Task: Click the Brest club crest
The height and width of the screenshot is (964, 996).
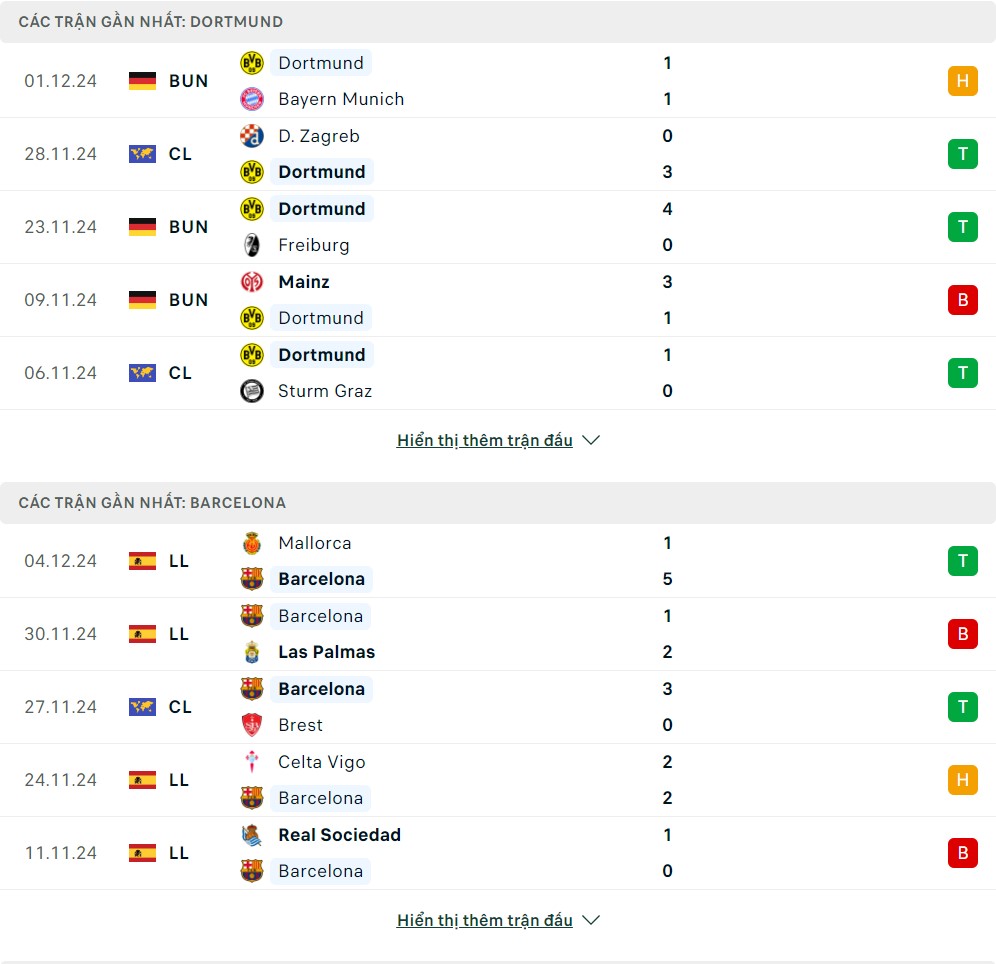Action: coord(252,725)
